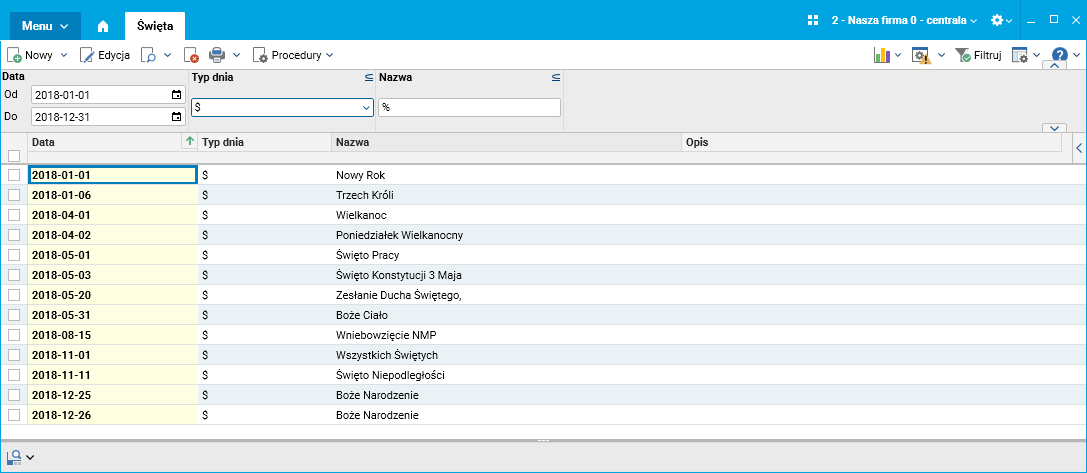Check the row for Wniebowzięcie NMP
Image resolution: width=1087 pixels, height=473 pixels.
pyautogui.click(x=14, y=335)
